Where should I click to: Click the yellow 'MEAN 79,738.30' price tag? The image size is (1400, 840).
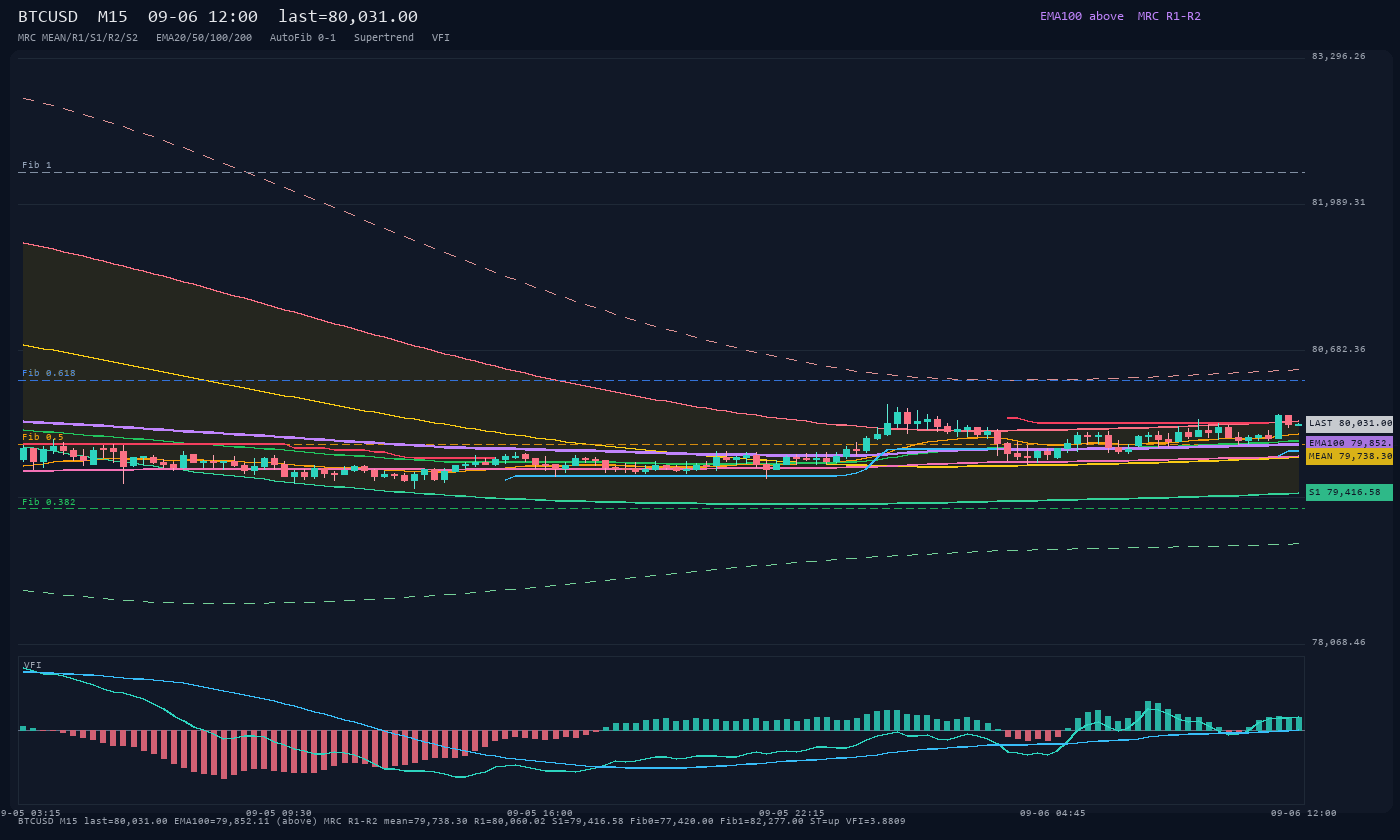1349,456
